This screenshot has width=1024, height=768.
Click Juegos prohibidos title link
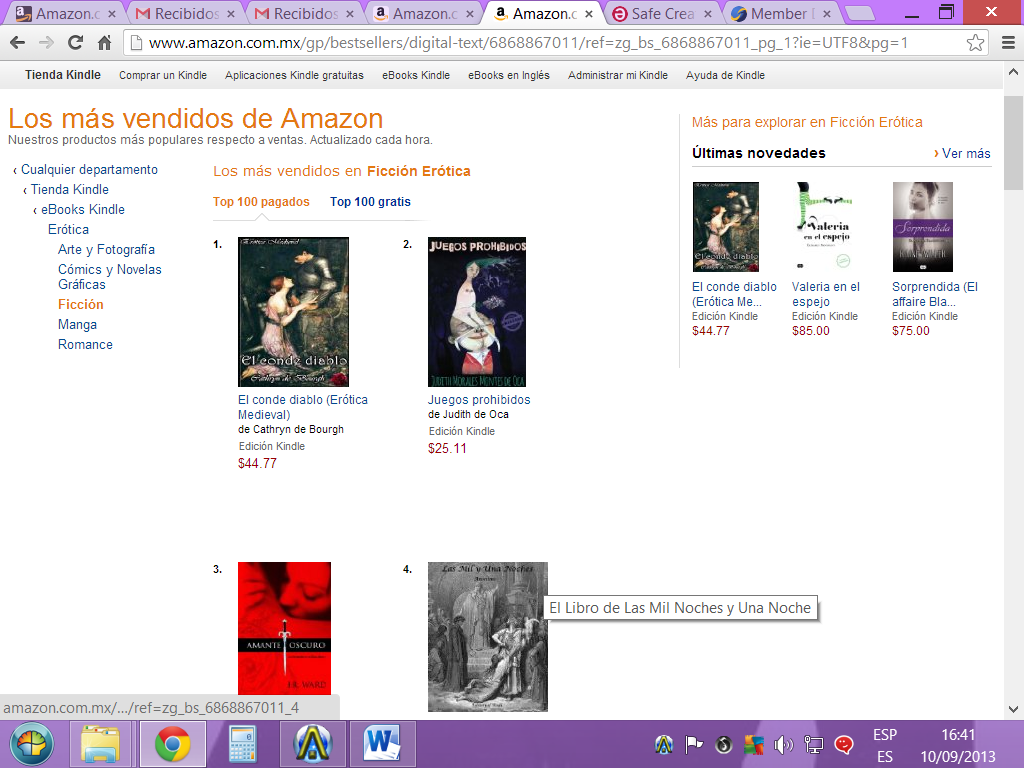[479, 400]
